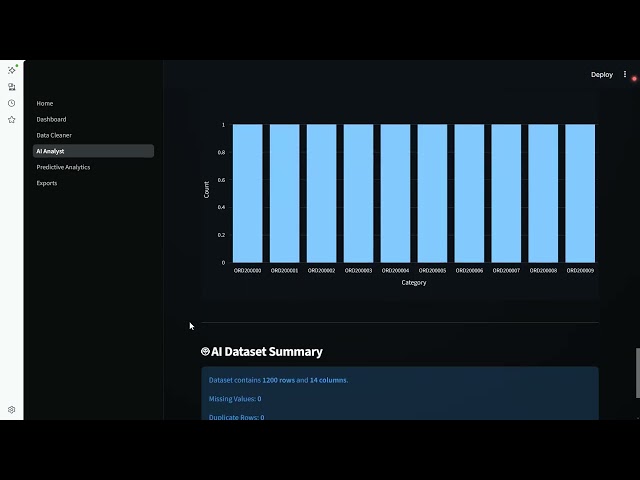Go to the Home page
The image size is (640, 480).
pyautogui.click(x=44, y=103)
